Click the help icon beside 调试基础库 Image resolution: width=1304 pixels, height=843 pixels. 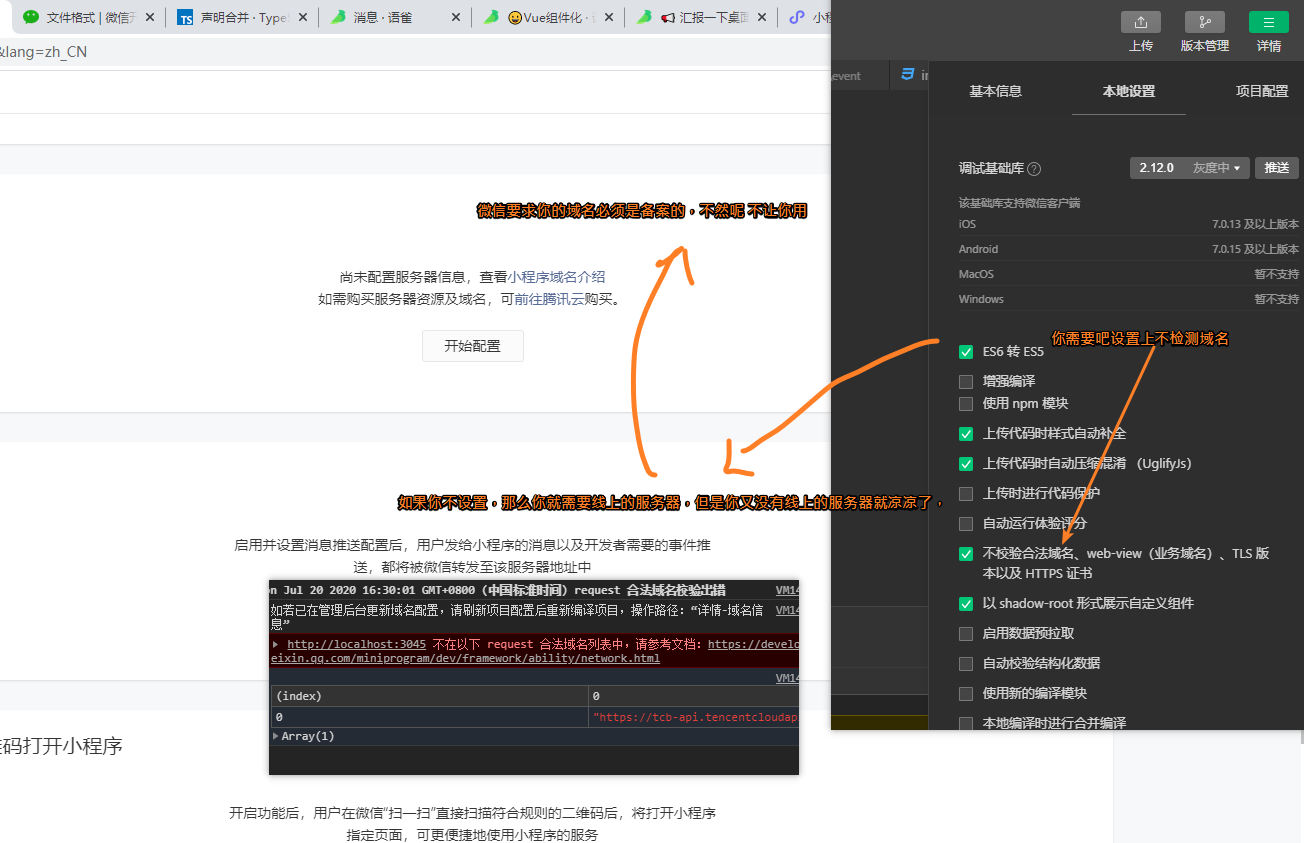point(1034,169)
